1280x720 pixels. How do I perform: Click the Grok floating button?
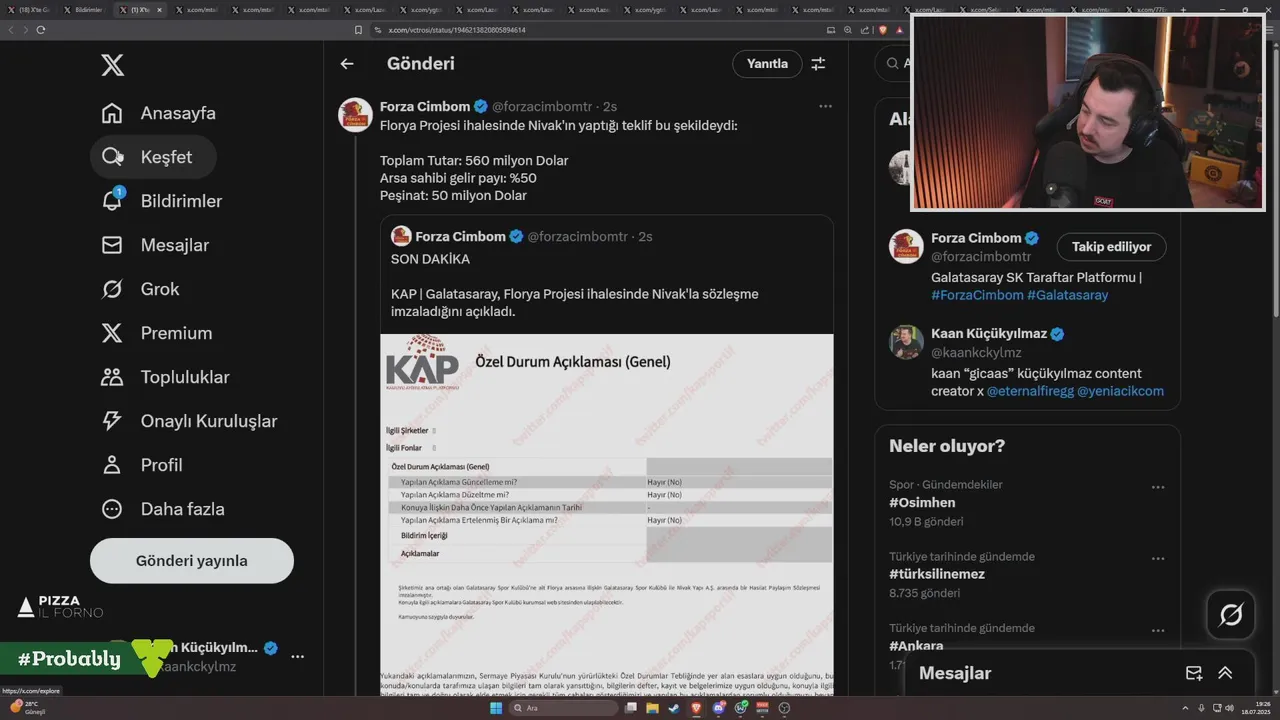(1231, 615)
